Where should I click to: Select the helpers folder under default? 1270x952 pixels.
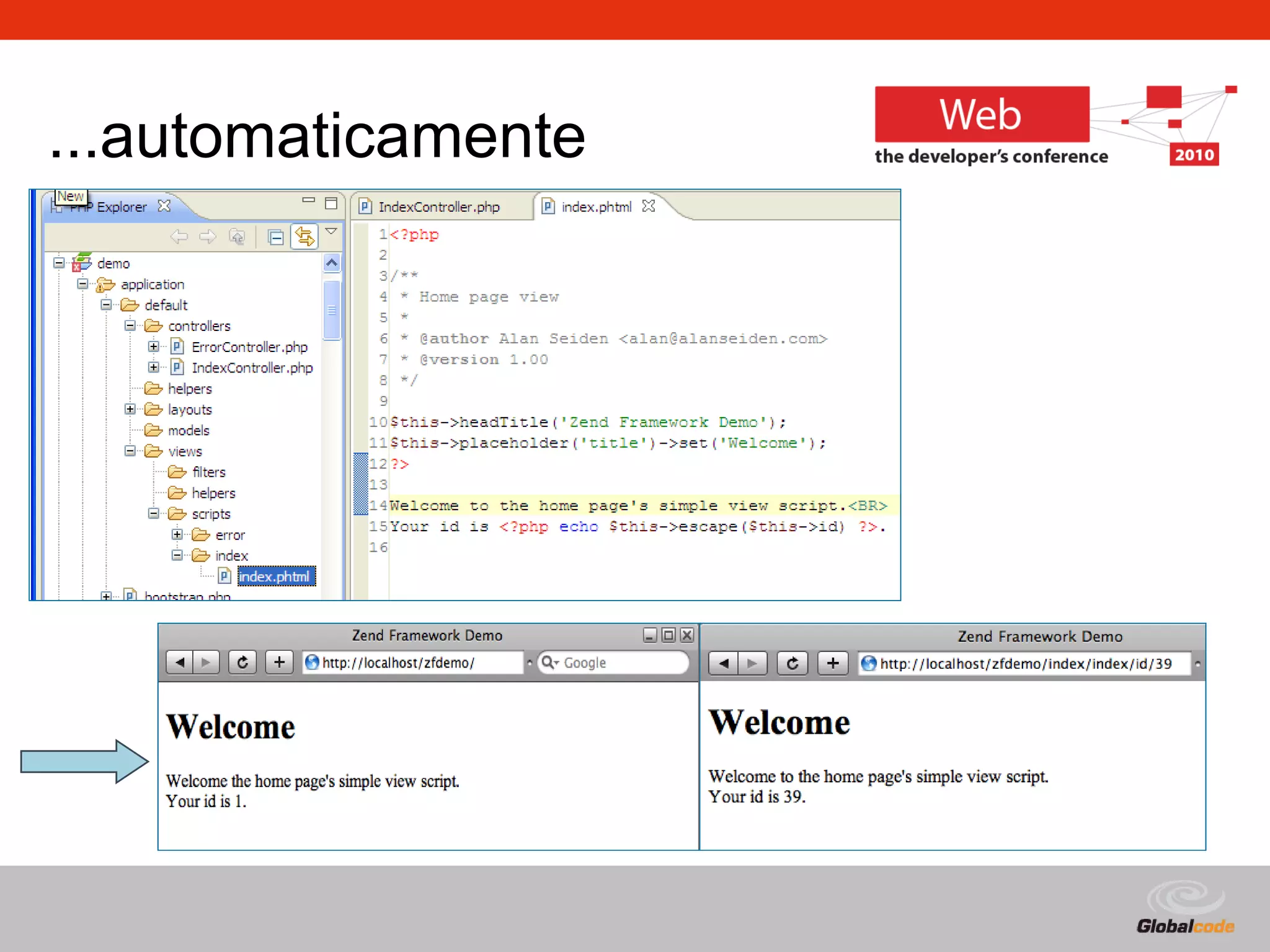tap(190, 389)
